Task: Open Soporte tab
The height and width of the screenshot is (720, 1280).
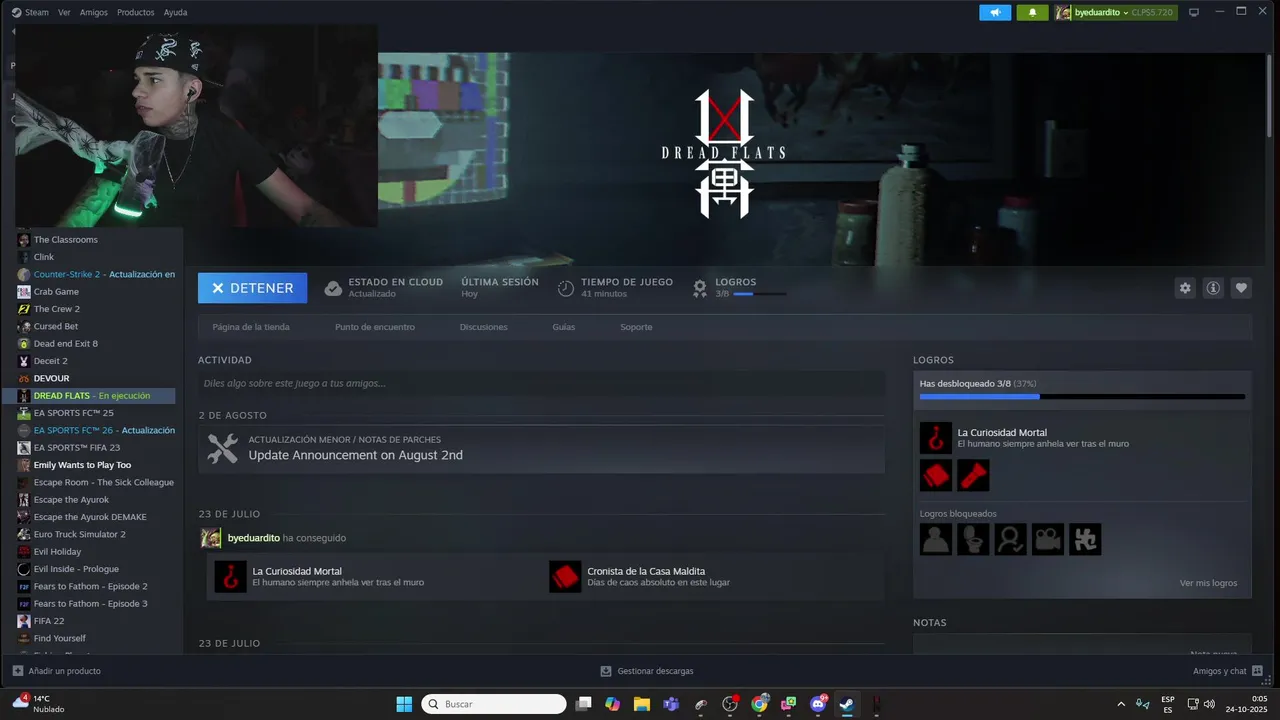Action: pyautogui.click(x=636, y=327)
